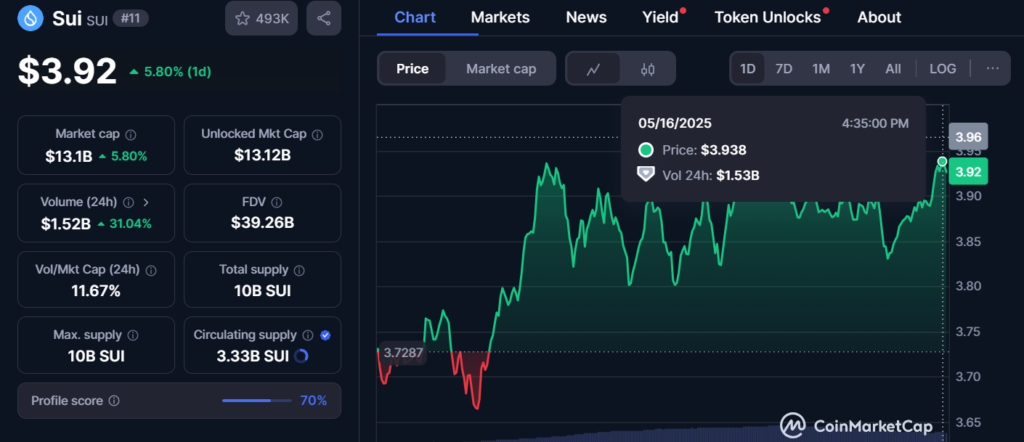Click the 3.96 crosshair price label

tap(968, 137)
